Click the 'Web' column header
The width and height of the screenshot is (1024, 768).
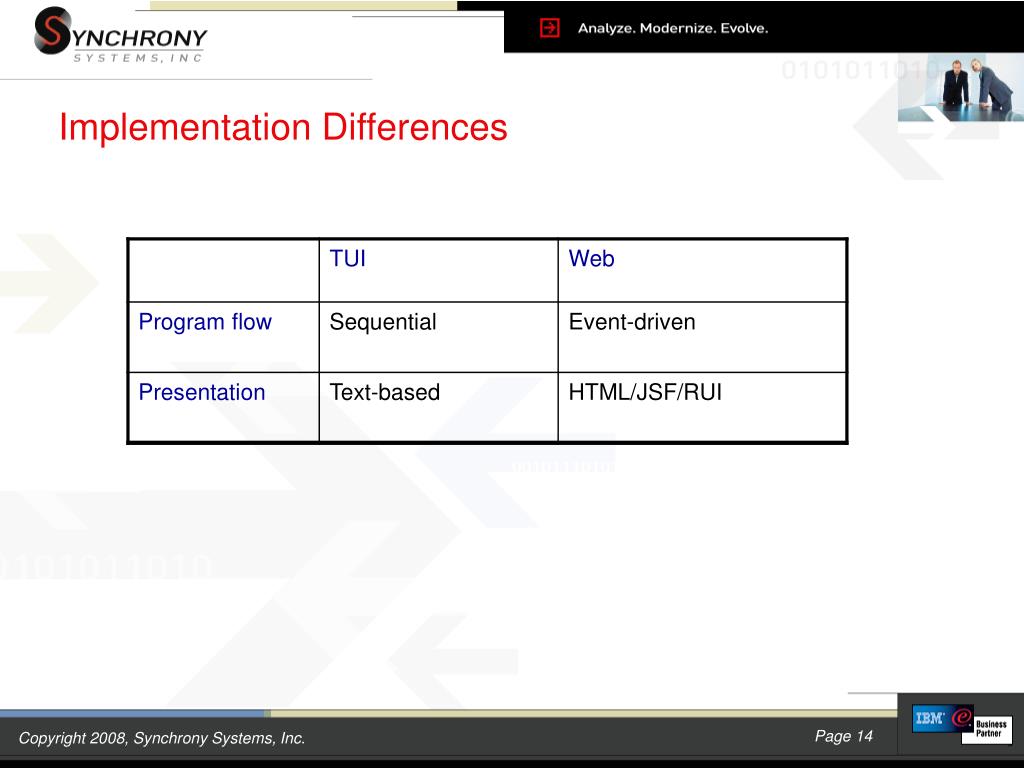pos(591,259)
